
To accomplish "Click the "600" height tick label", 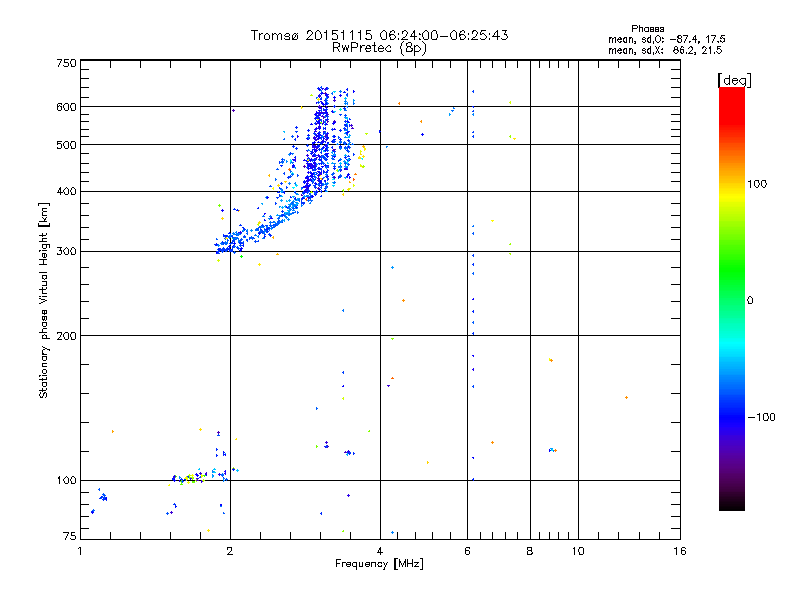I will [x=66, y=107].
